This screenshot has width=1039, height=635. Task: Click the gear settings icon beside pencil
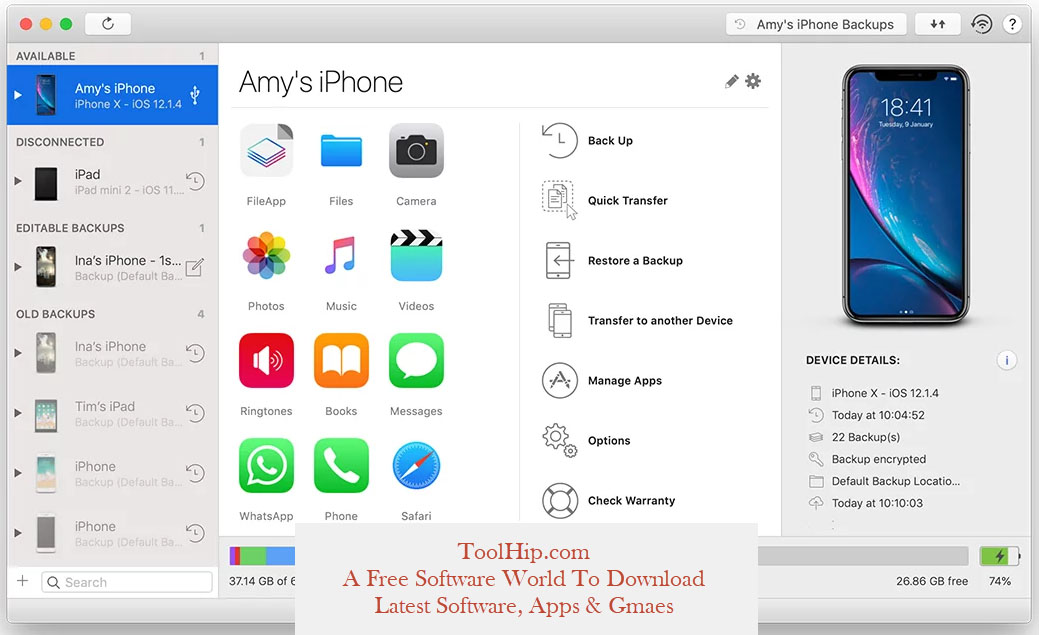(753, 81)
